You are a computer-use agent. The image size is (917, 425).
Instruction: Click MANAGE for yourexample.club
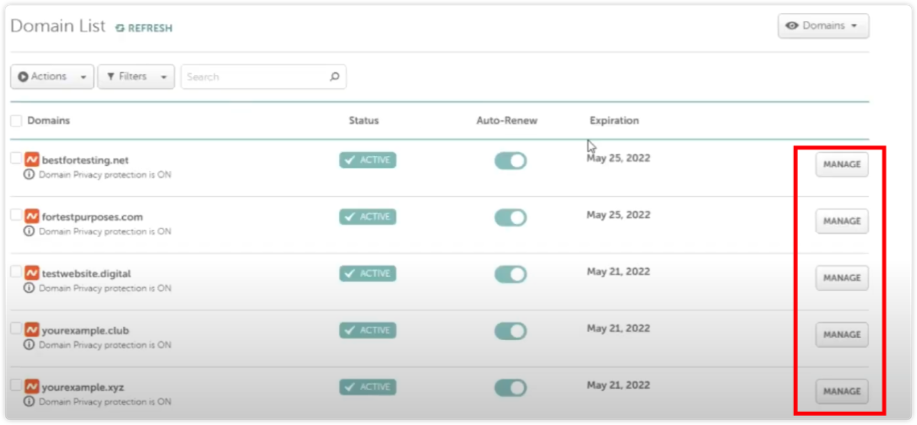coord(842,334)
